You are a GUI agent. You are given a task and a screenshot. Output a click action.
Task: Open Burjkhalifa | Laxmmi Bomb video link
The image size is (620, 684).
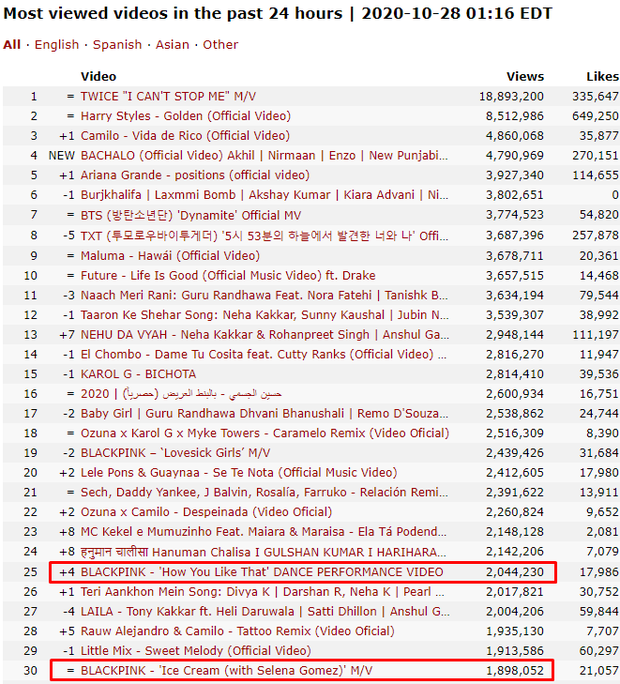pyautogui.click(x=264, y=195)
